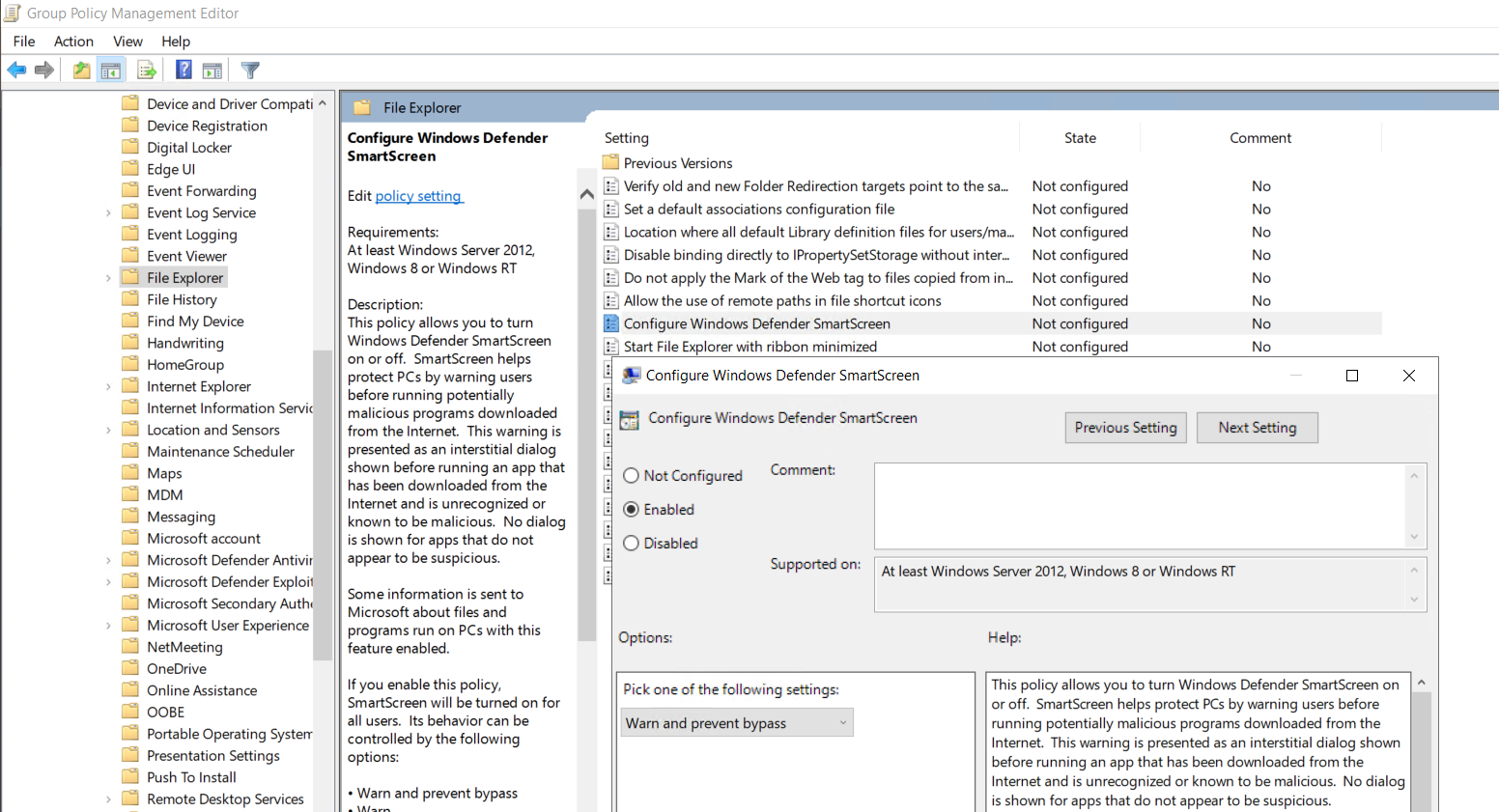1499x812 pixels.
Task: Click the Previous Versions folder icon in list
Action: (x=610, y=162)
